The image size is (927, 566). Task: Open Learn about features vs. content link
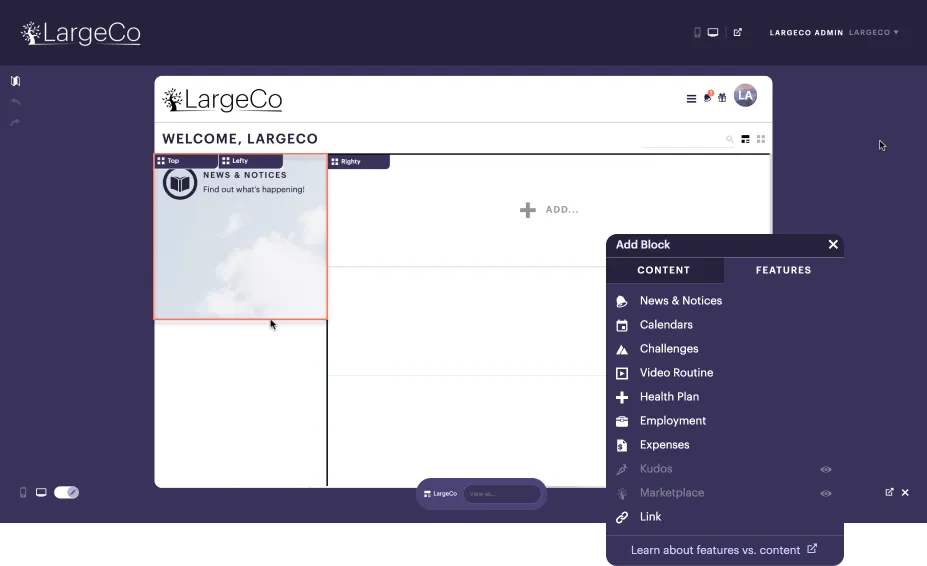coord(724,550)
